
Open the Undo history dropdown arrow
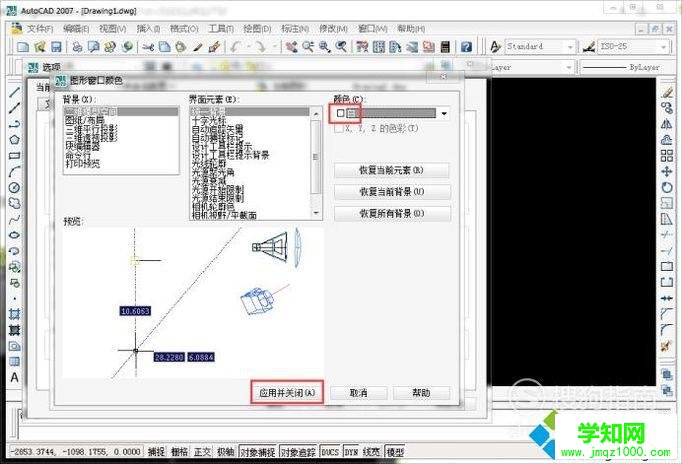(x=249, y=47)
